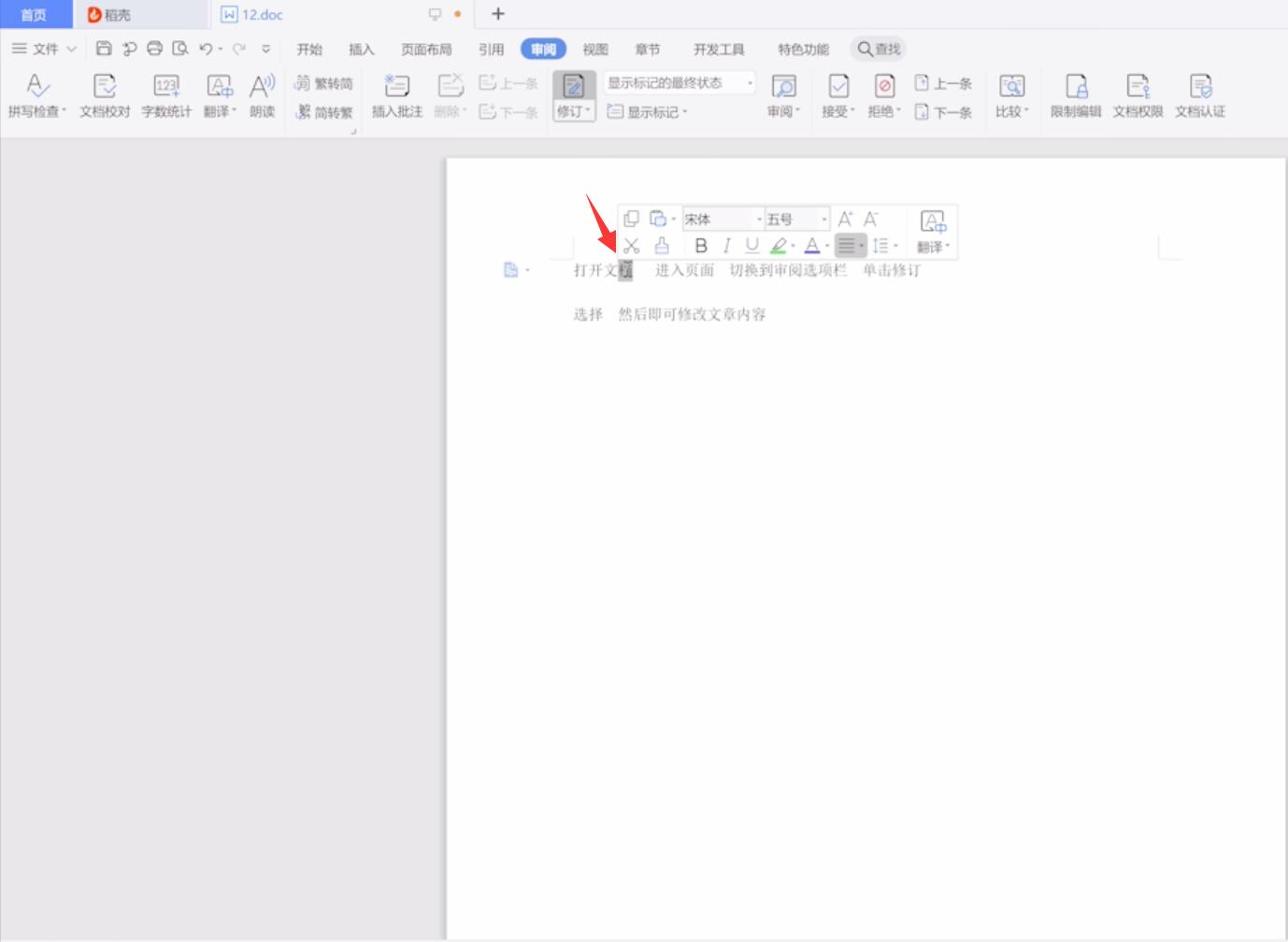1288x942 pixels.
Task: Click the text 然后即可修改文章内容
Action: point(693,314)
